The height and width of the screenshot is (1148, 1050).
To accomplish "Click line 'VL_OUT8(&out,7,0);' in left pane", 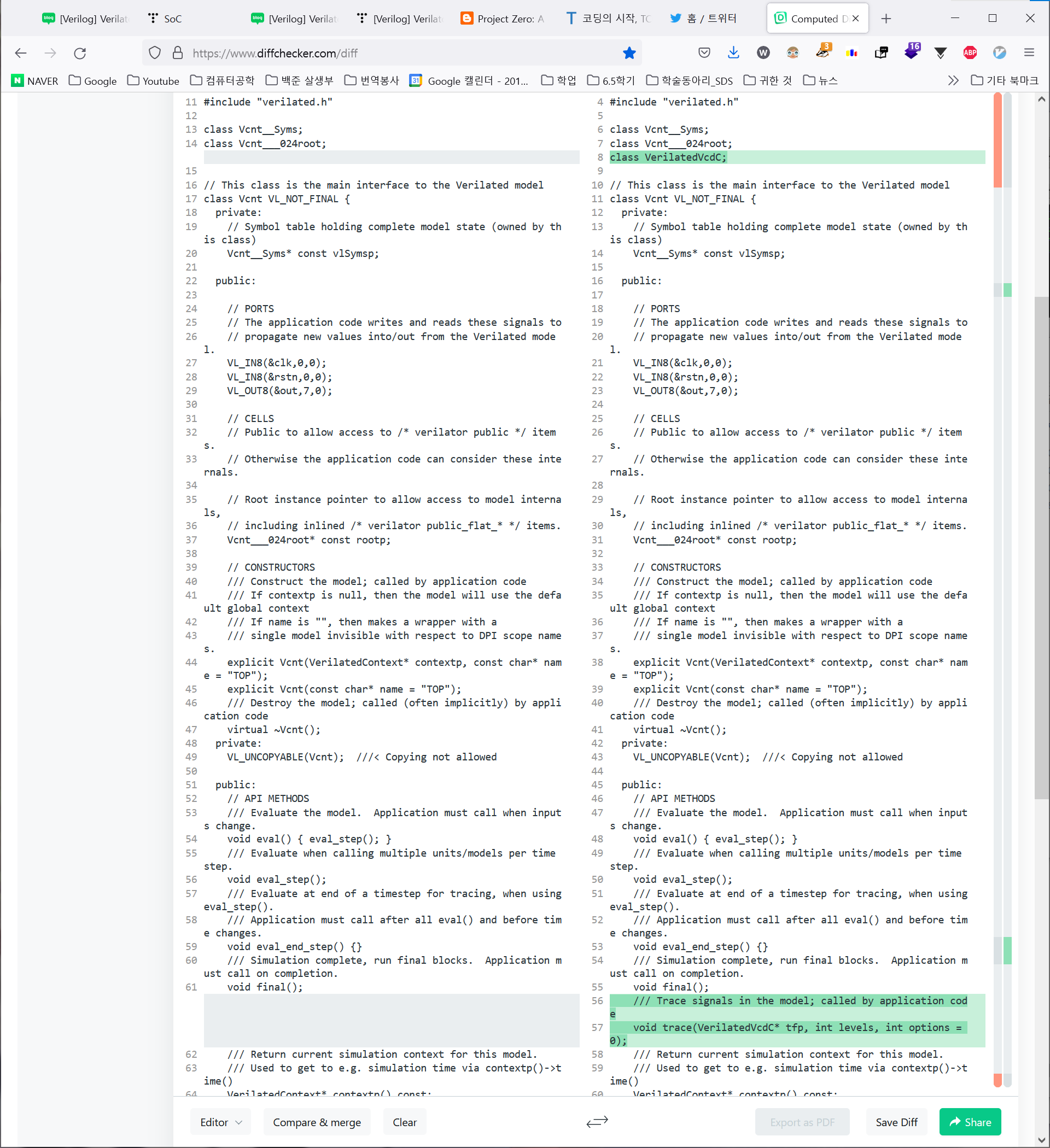I will pos(279,391).
